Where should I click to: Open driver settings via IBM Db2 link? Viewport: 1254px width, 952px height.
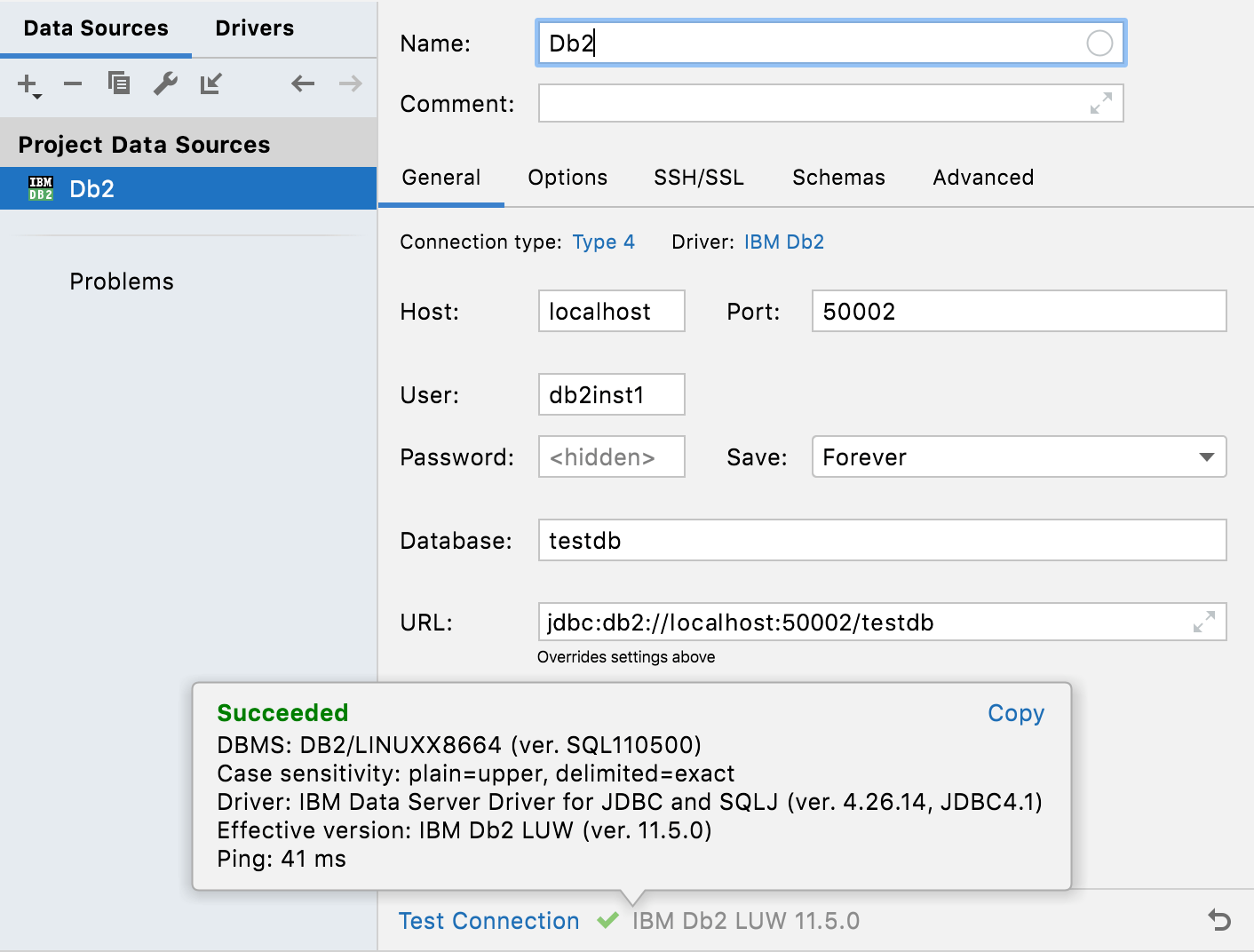point(784,242)
